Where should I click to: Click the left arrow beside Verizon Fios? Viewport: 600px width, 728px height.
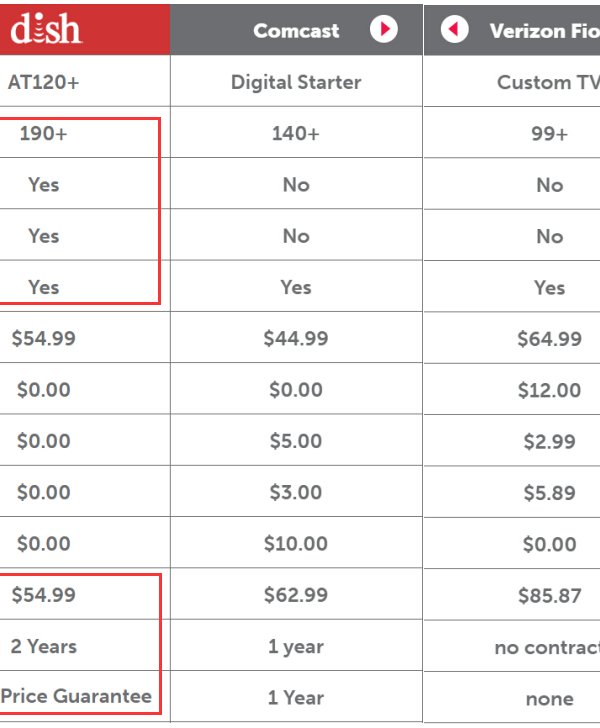tap(455, 29)
